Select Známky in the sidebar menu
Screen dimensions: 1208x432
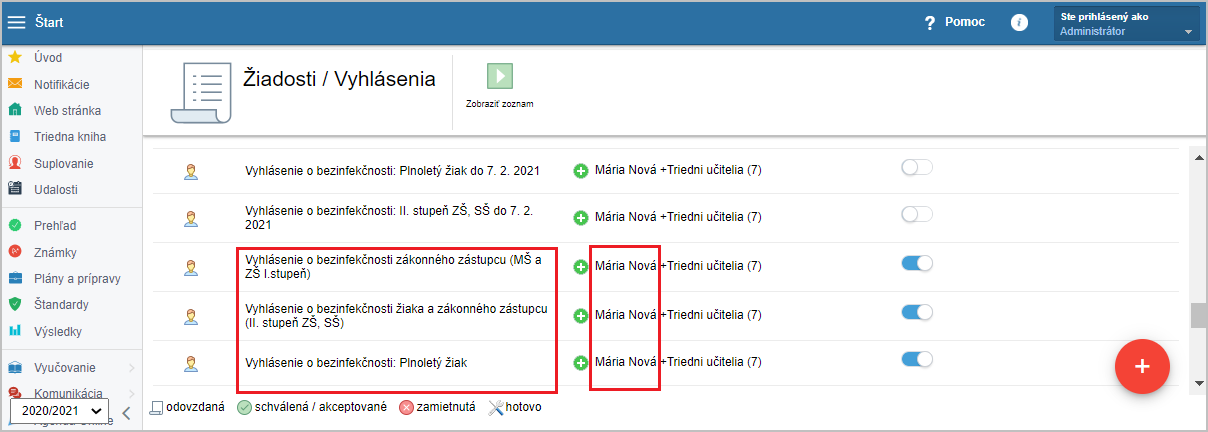tap(55, 253)
